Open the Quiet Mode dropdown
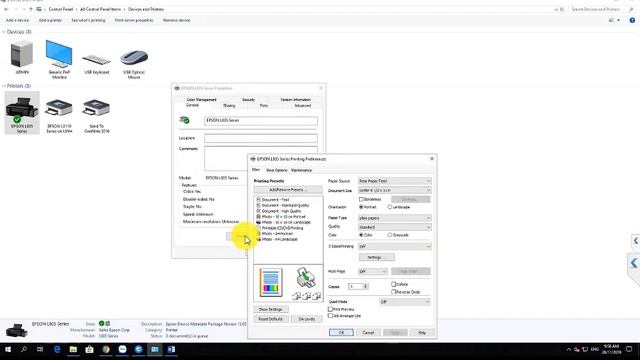 pos(405,302)
